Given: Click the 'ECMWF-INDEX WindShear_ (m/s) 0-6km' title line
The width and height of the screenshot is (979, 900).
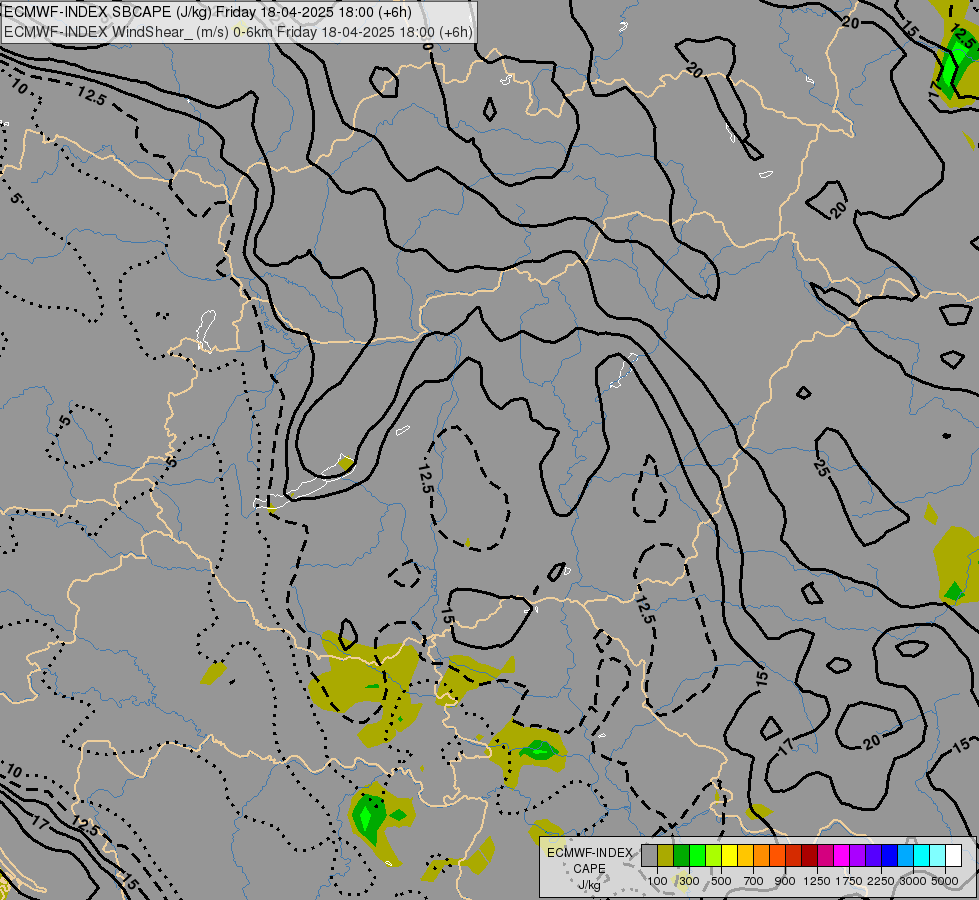Looking at the screenshot, I should click(238, 32).
